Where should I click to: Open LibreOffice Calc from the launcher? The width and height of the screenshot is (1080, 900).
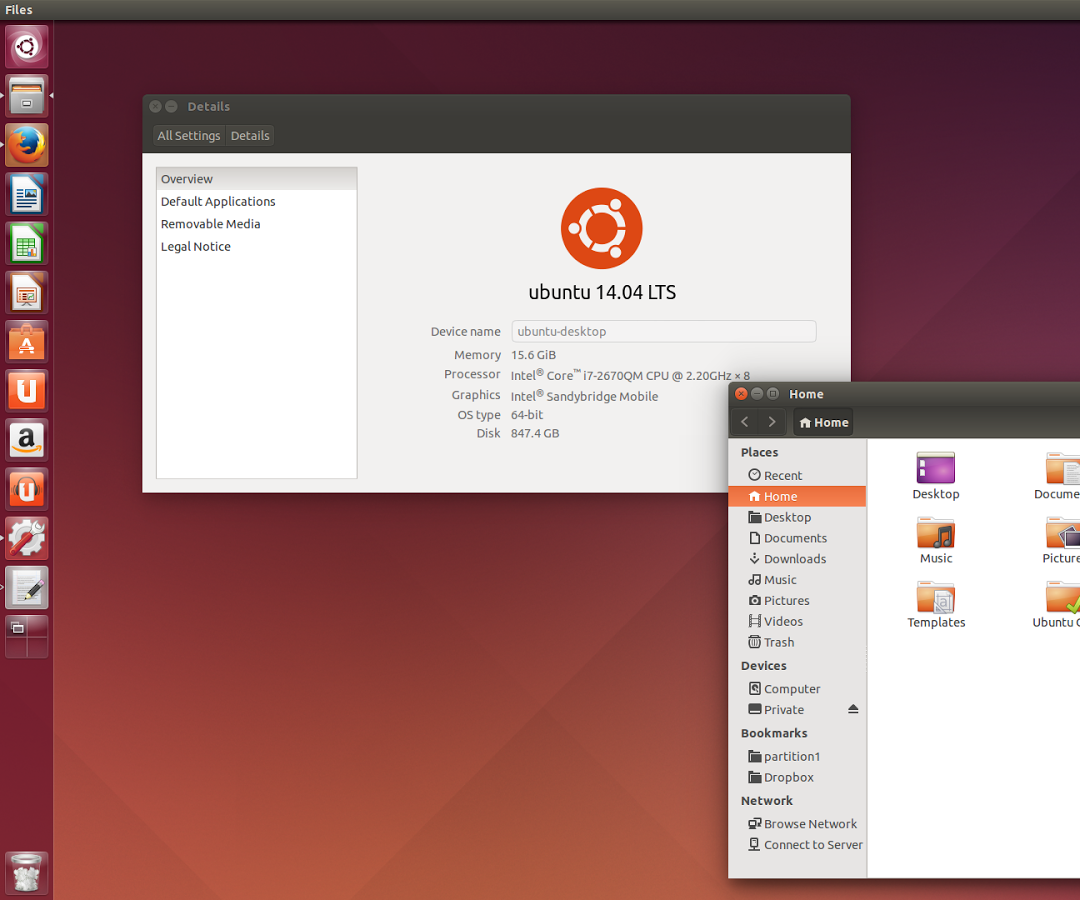pos(26,243)
